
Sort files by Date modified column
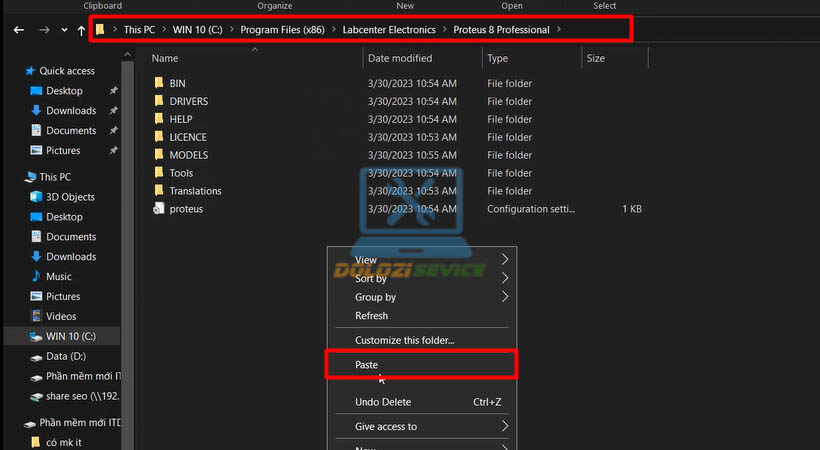point(400,59)
